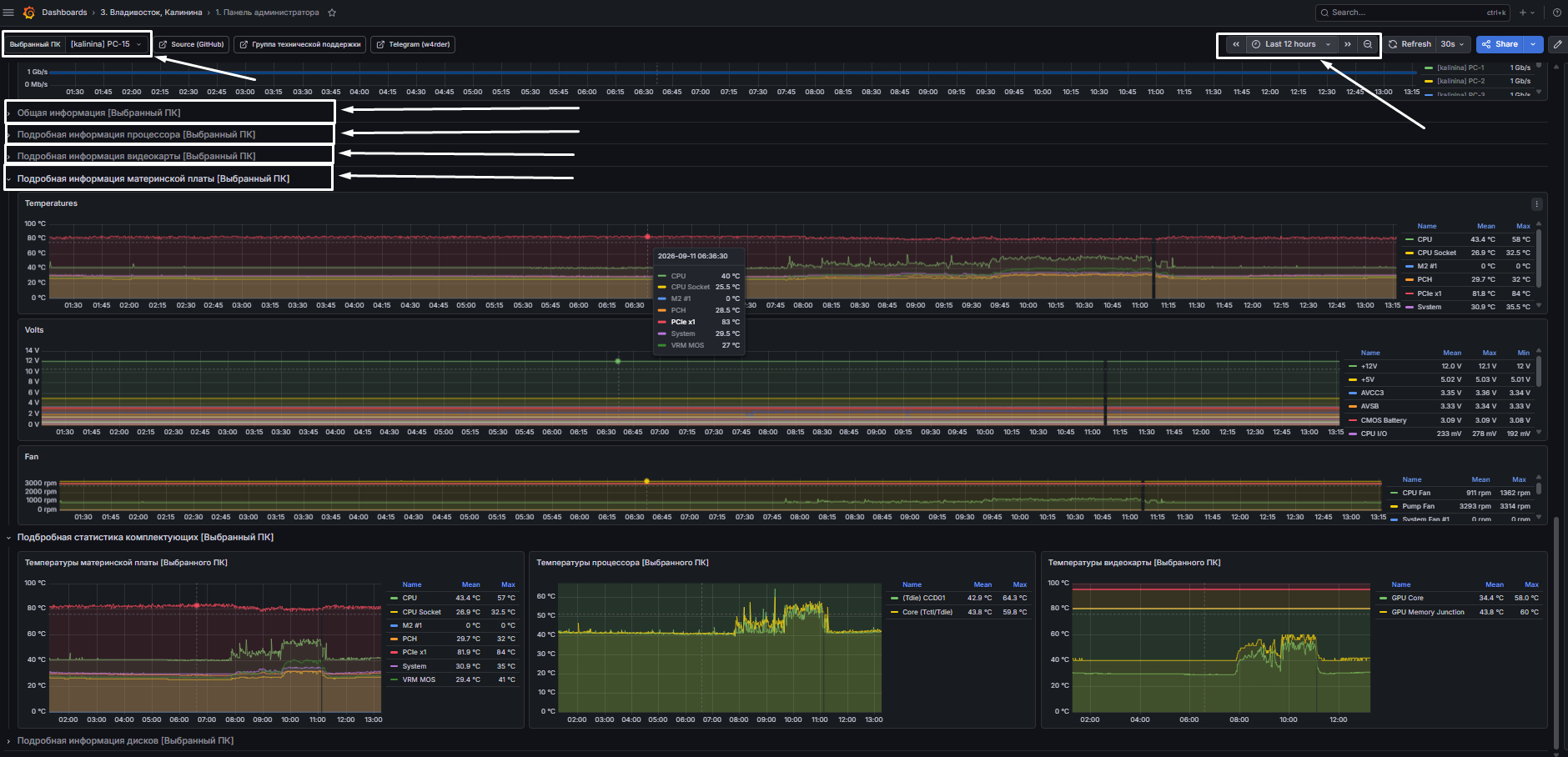Zoom out the time range
Viewport: 1568px width, 757px height.
point(1368,44)
